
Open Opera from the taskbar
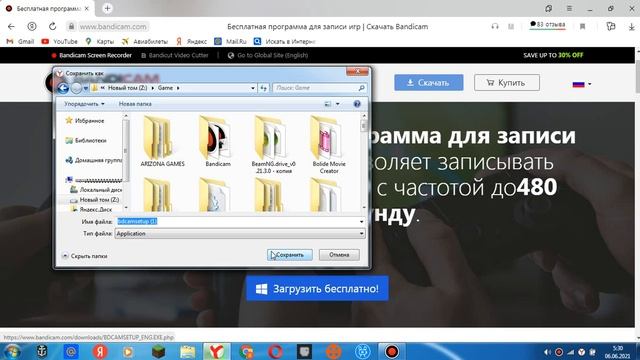(276, 351)
